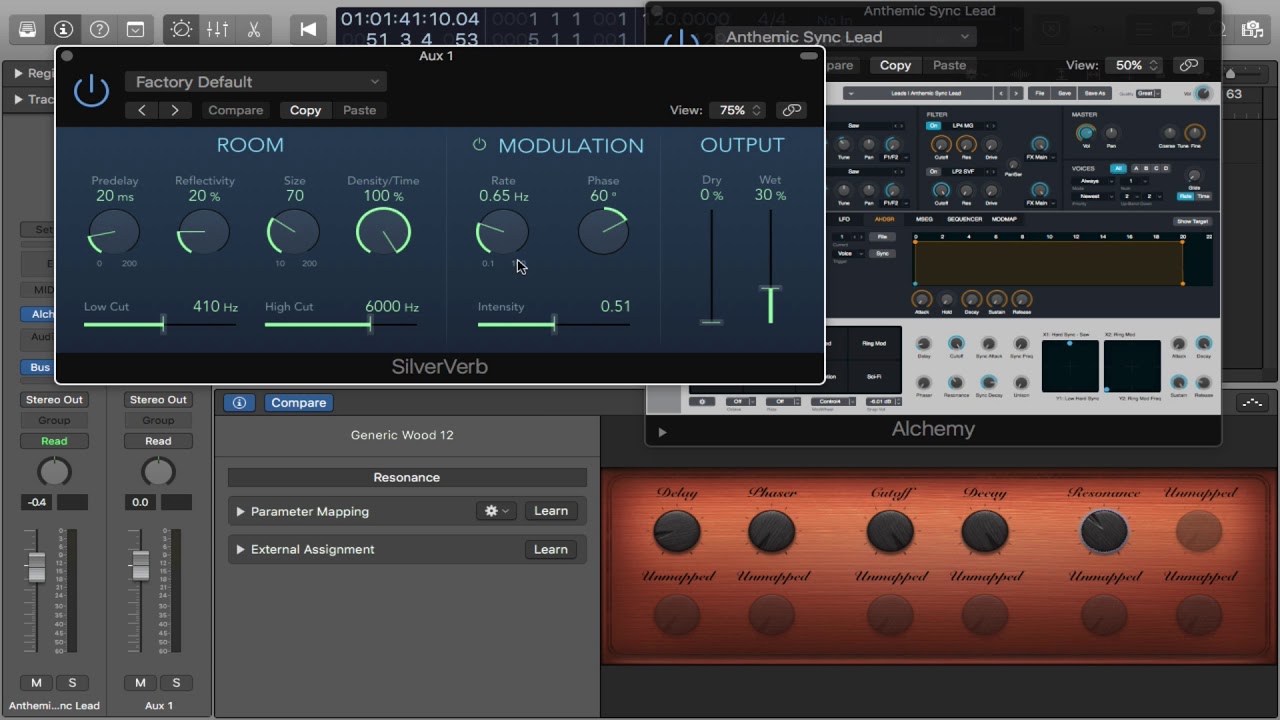Click the Alchemy File button

point(1040,93)
